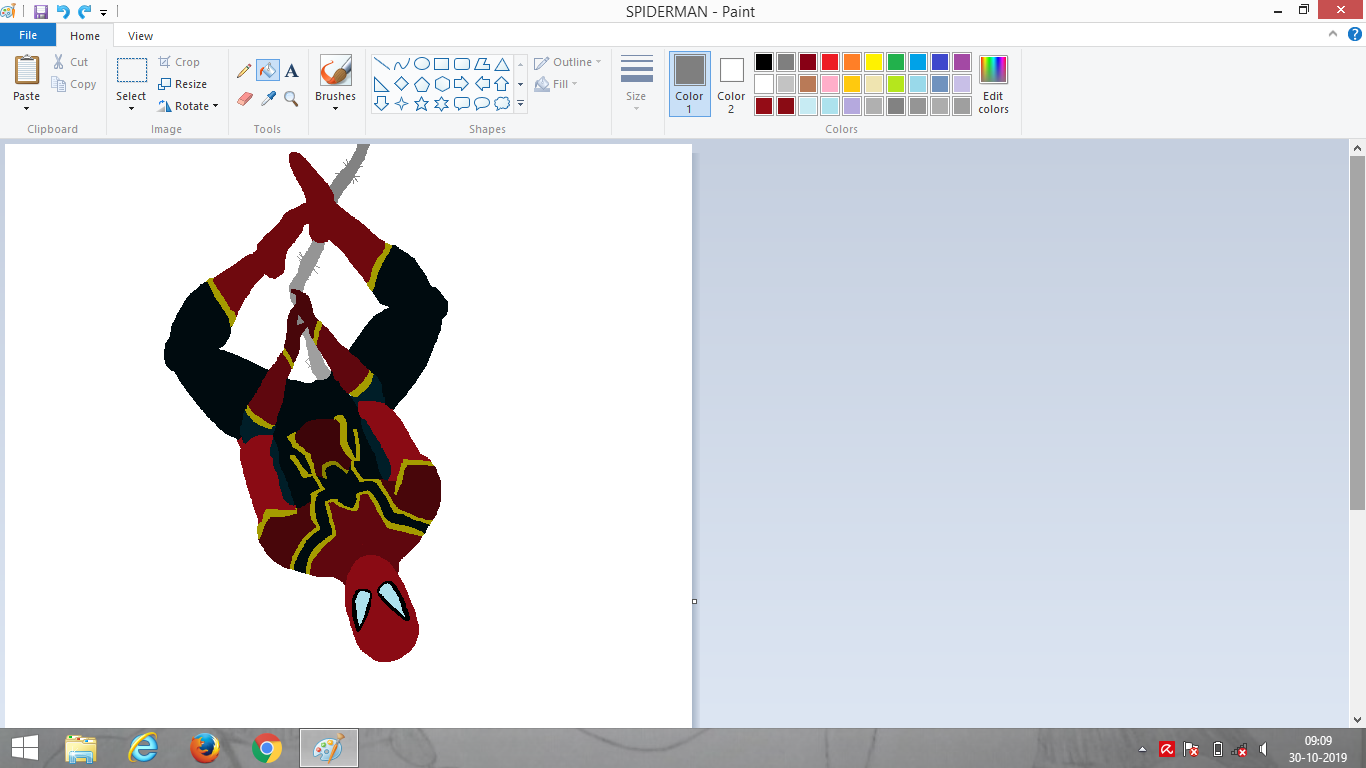Open the Select dropdown arrow
Image resolution: width=1366 pixels, height=768 pixels.
(x=131, y=108)
